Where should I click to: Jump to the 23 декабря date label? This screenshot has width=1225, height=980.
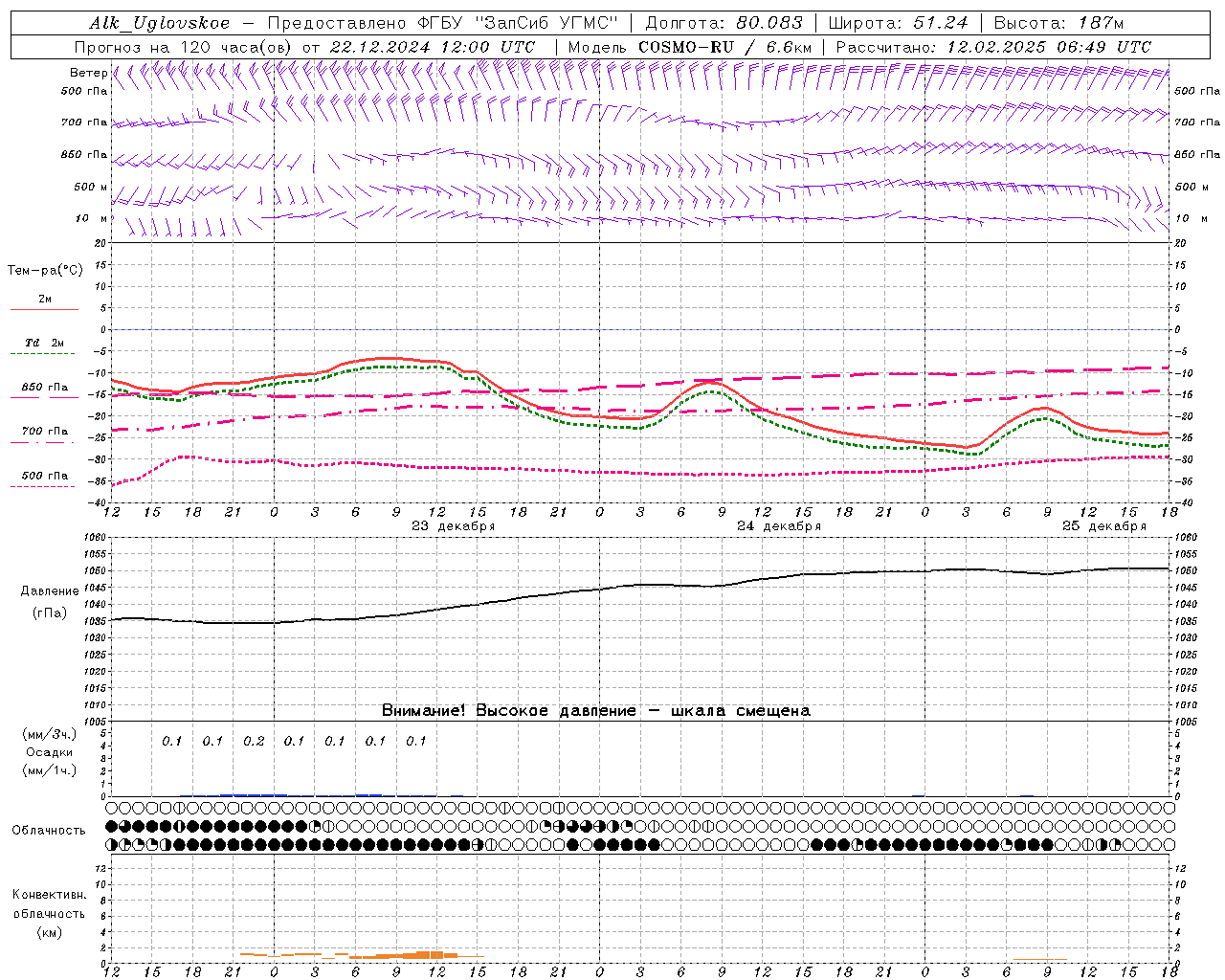click(x=453, y=526)
